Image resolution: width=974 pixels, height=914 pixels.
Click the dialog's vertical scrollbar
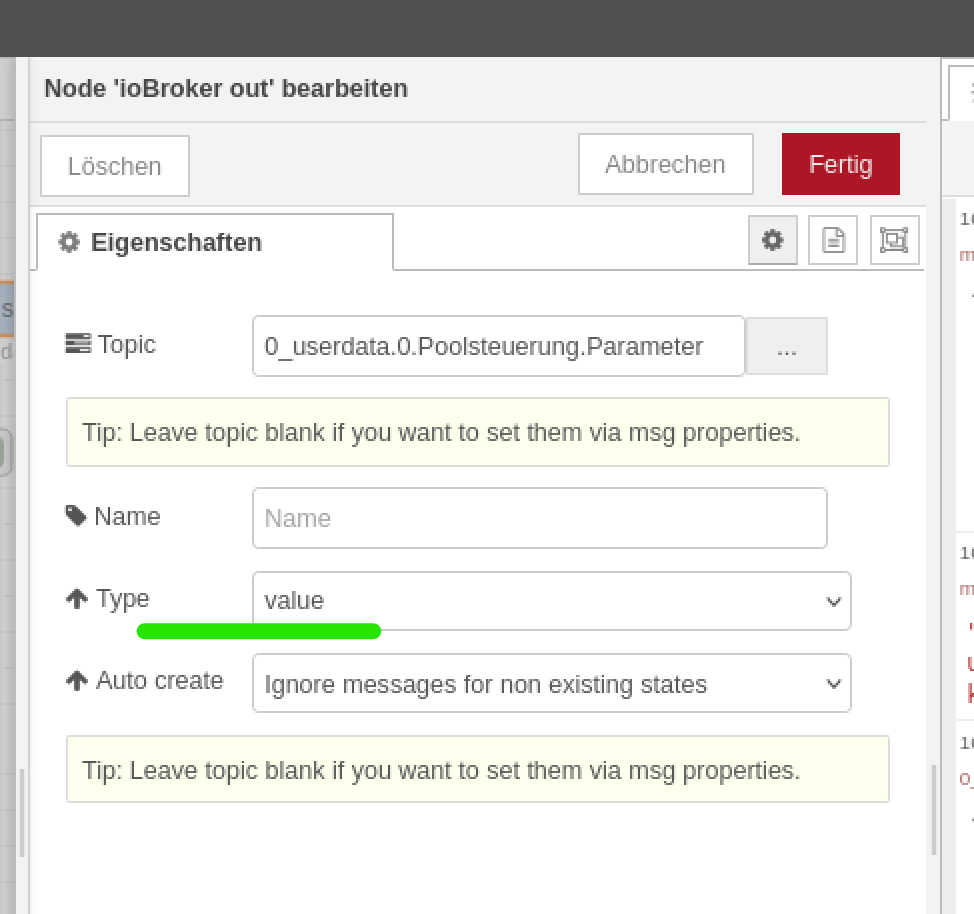click(934, 810)
